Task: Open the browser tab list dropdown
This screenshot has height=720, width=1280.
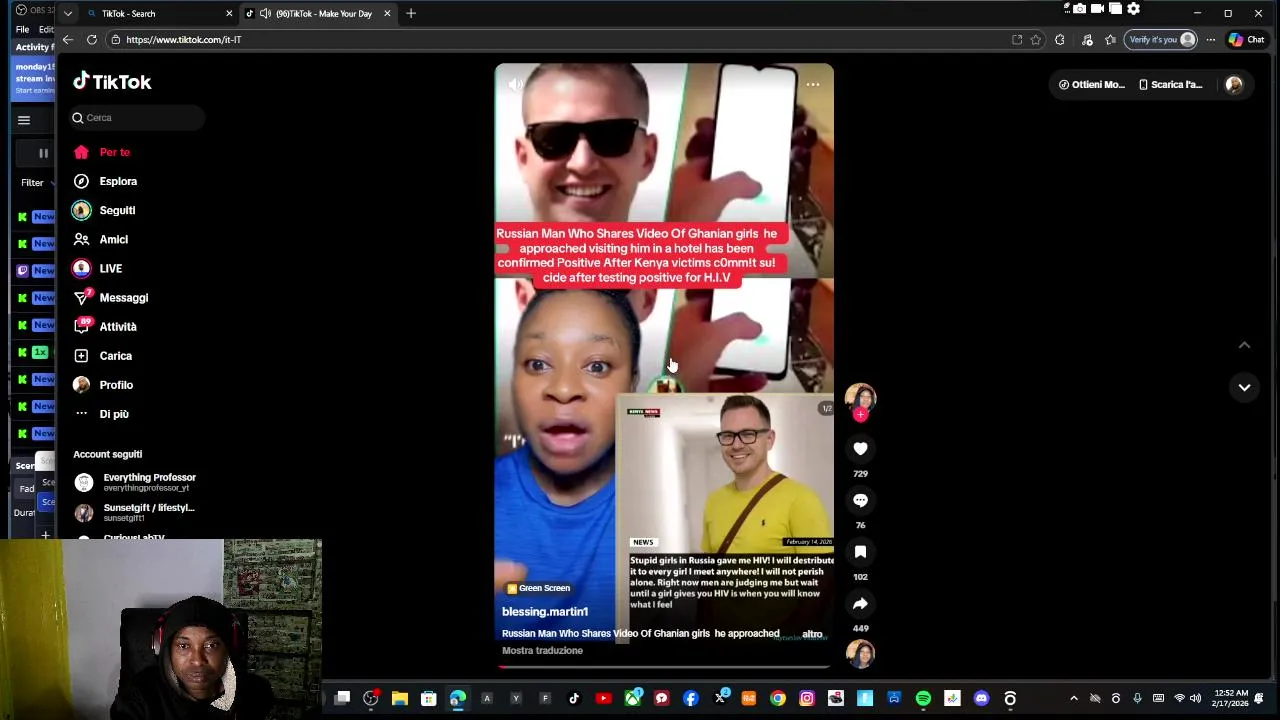Action: point(67,13)
